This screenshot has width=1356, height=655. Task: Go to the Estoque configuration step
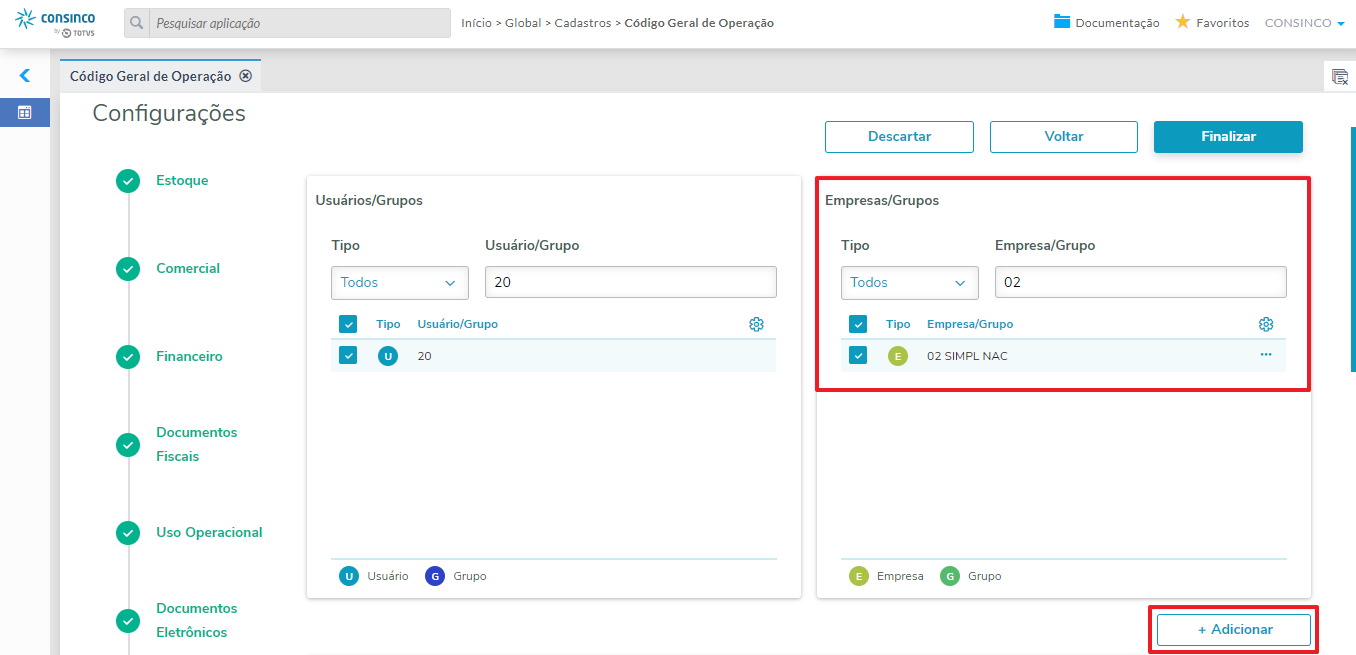pyautogui.click(x=182, y=181)
